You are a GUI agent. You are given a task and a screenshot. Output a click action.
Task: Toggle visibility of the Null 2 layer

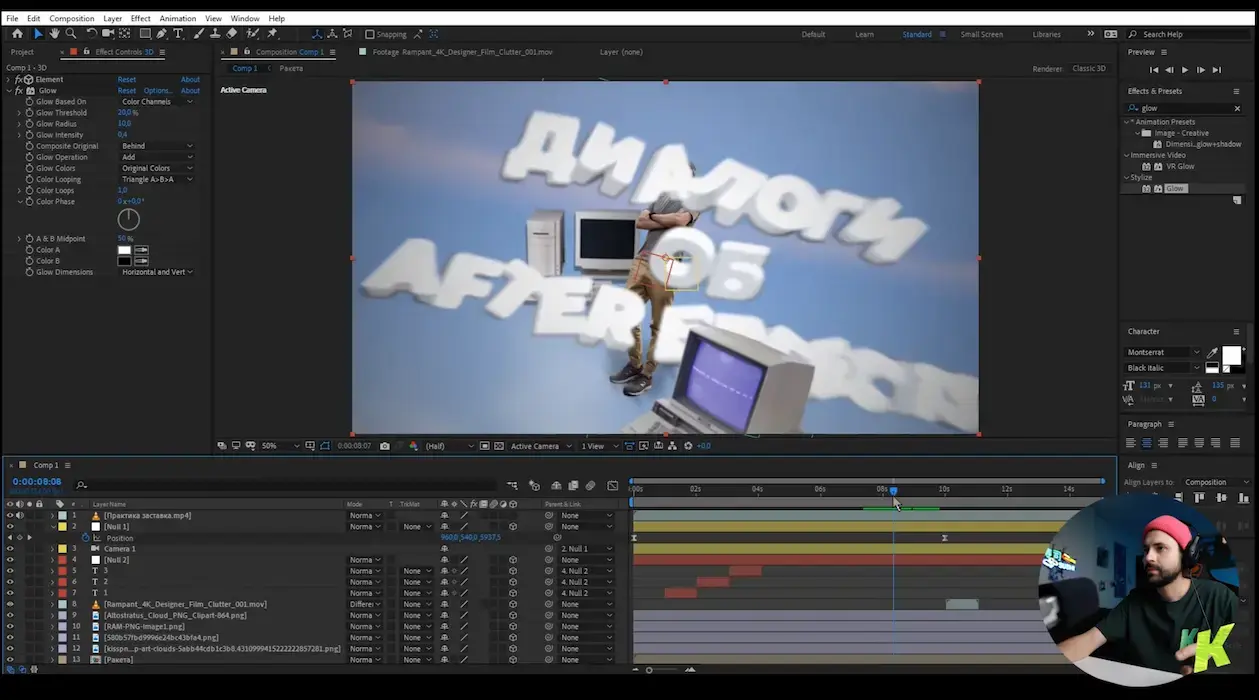tap(10, 560)
